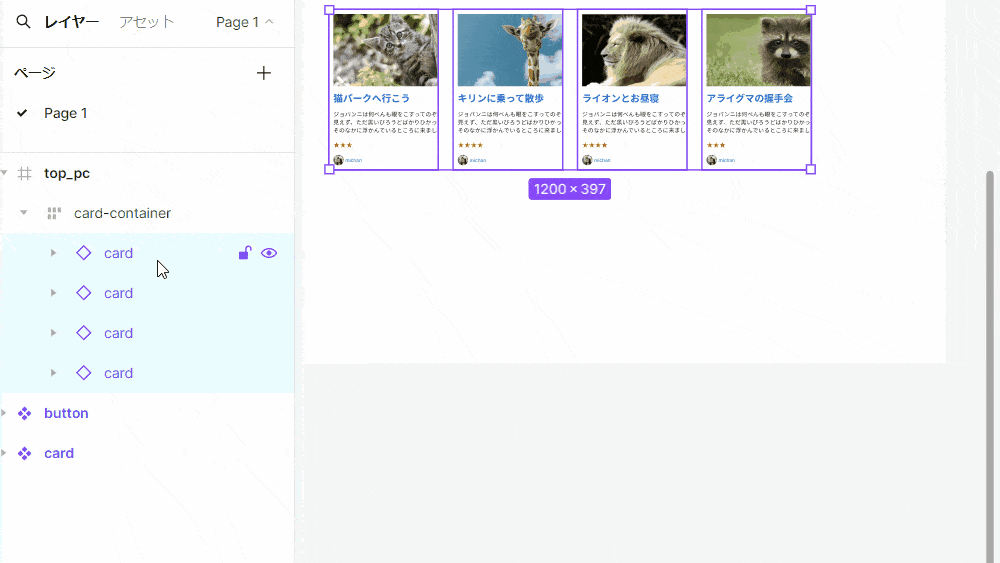Expand the third card instance layer
The image size is (1000, 563).
54,333
